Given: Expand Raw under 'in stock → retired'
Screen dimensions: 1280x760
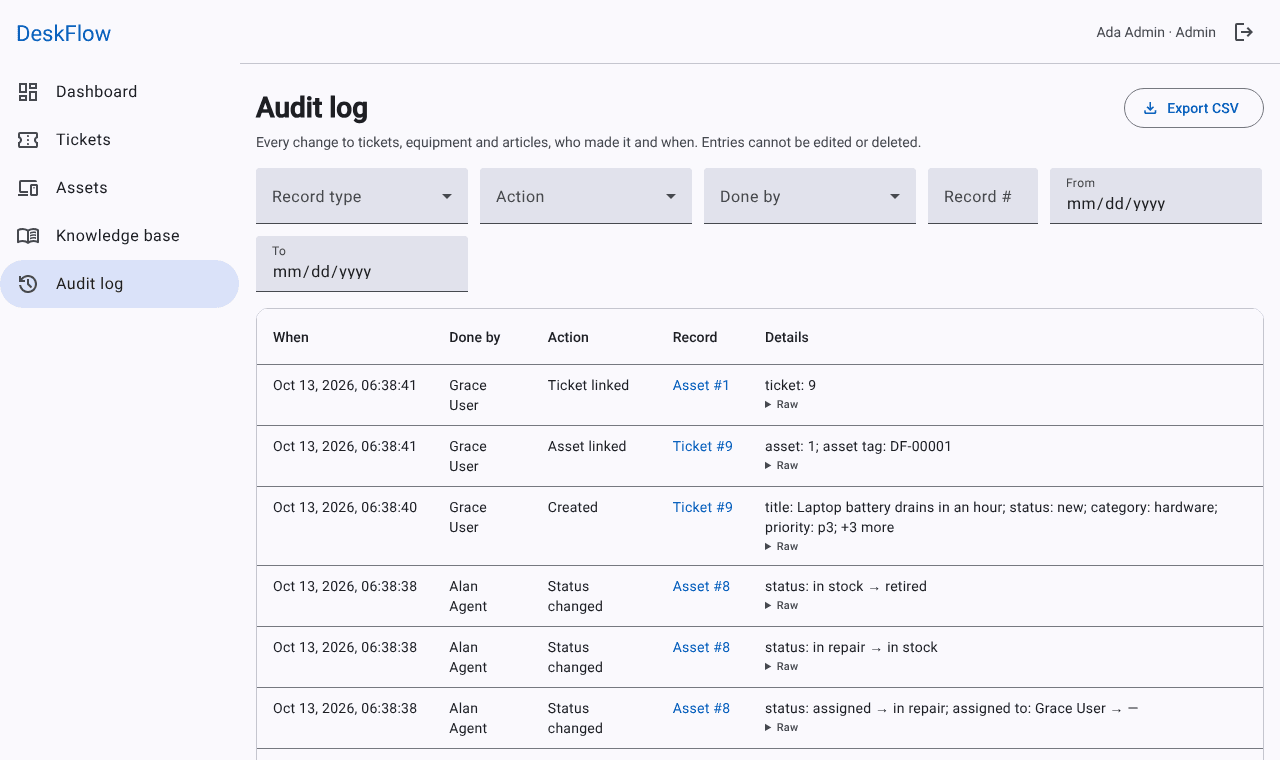Looking at the screenshot, I should [782, 606].
